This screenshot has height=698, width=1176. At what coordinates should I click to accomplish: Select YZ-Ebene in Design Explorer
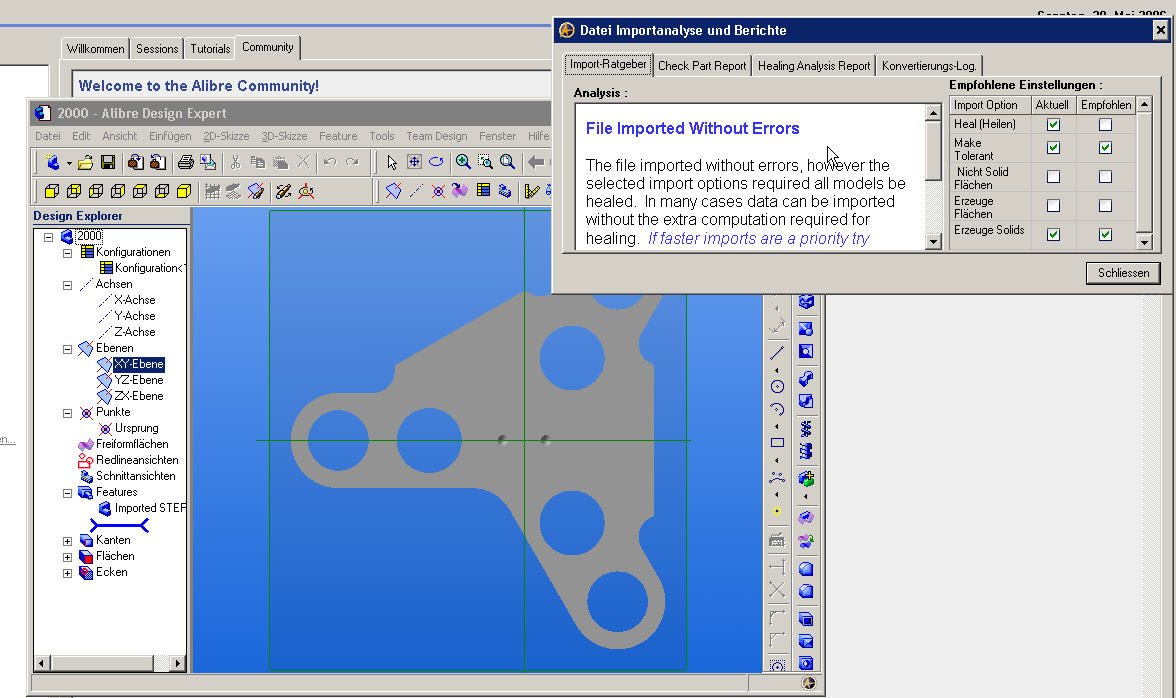point(139,380)
